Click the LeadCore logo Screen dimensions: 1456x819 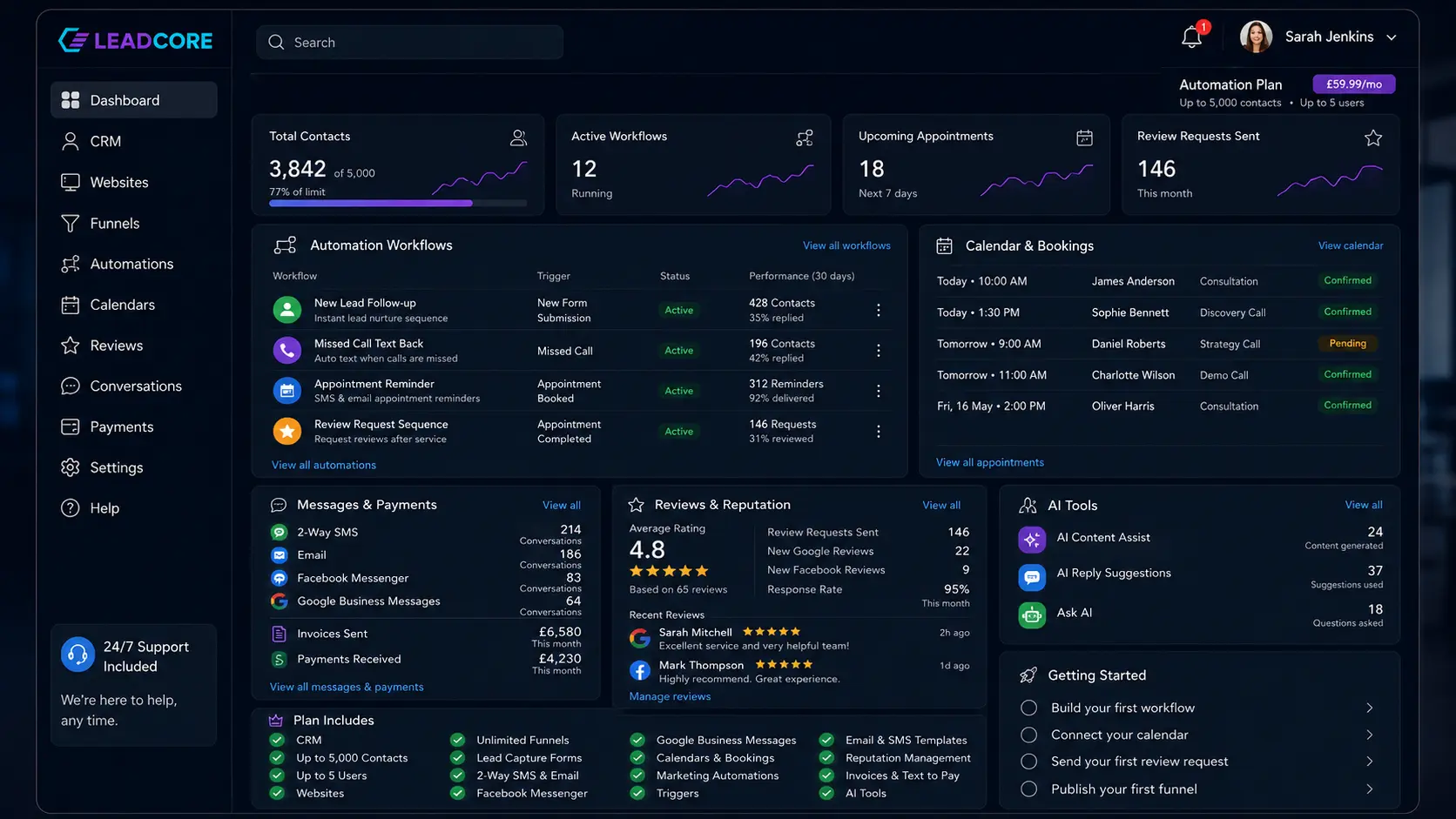click(135, 40)
